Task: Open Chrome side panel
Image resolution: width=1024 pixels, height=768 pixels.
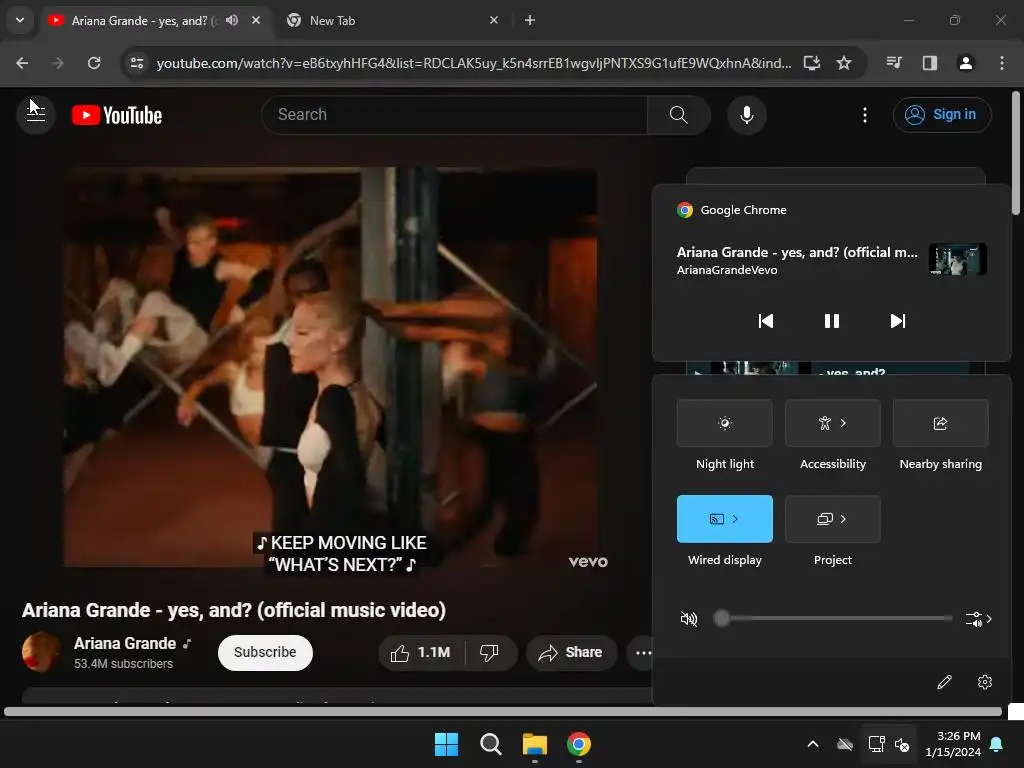Action: (929, 63)
